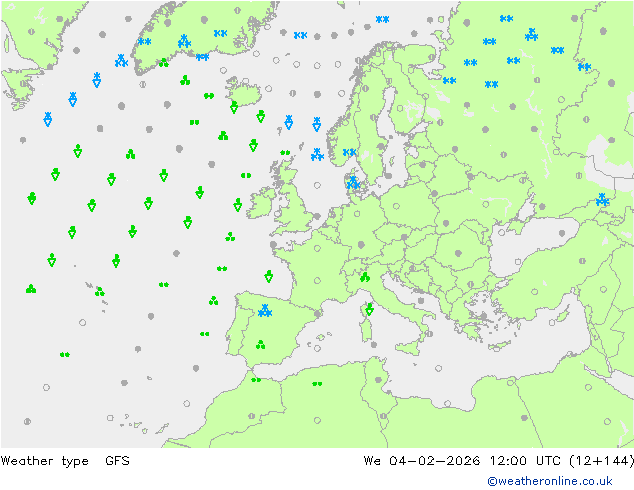Select the green rain symbol over northern Italy
Viewport: 634px width, 490px height.
click(365, 277)
